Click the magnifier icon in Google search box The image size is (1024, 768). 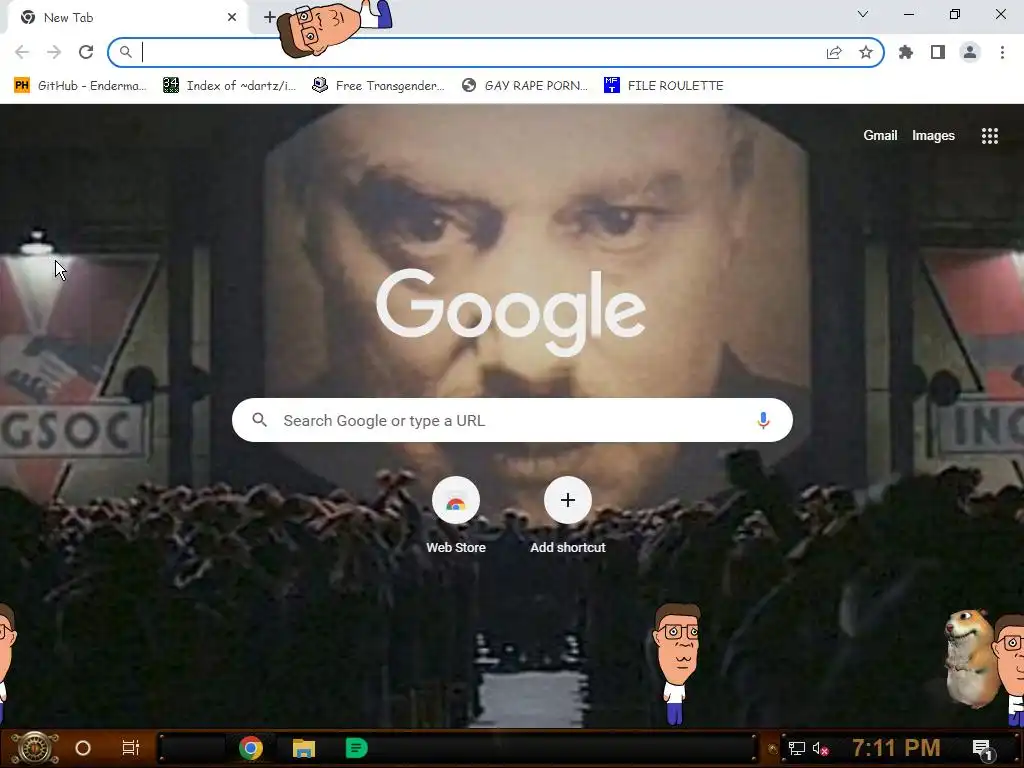pyautogui.click(x=259, y=420)
